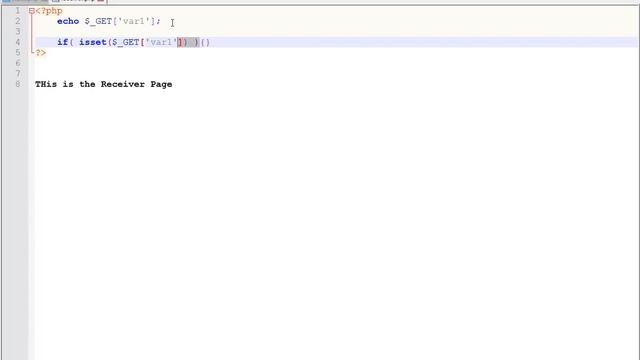This screenshot has width=640, height=360.
Task: Click the empty curly braces after the if
Action: click(x=205, y=42)
